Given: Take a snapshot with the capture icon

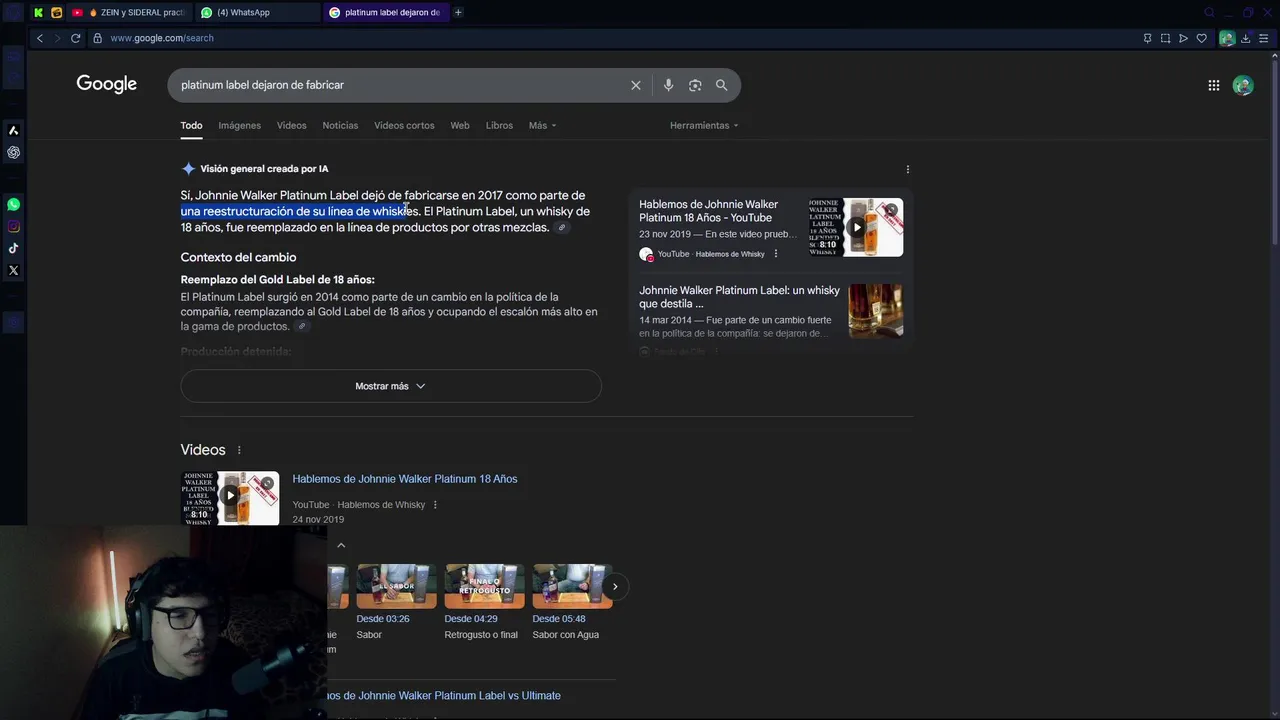Looking at the screenshot, I should point(1165,38).
